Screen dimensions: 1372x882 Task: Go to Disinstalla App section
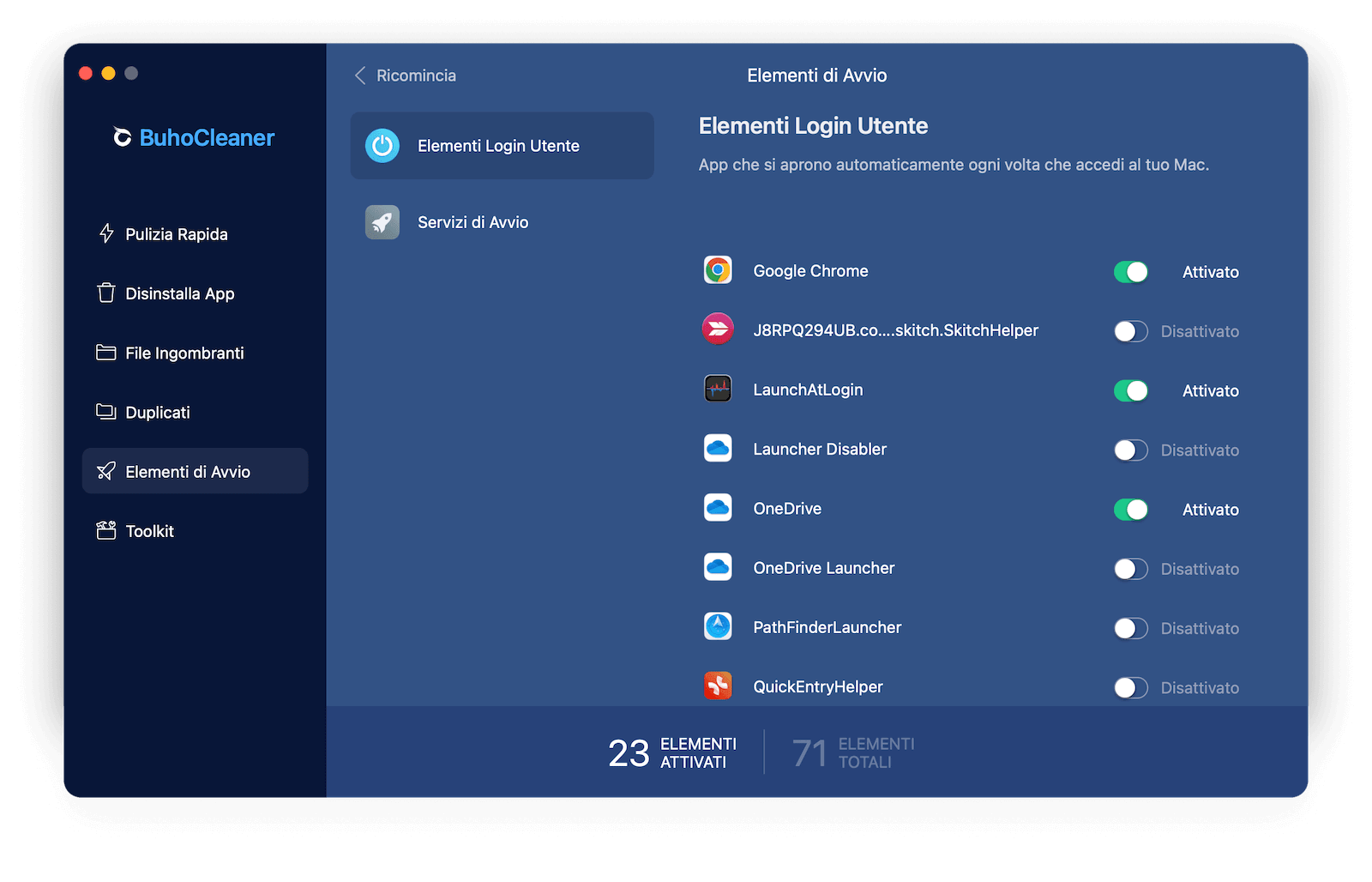tap(195, 293)
